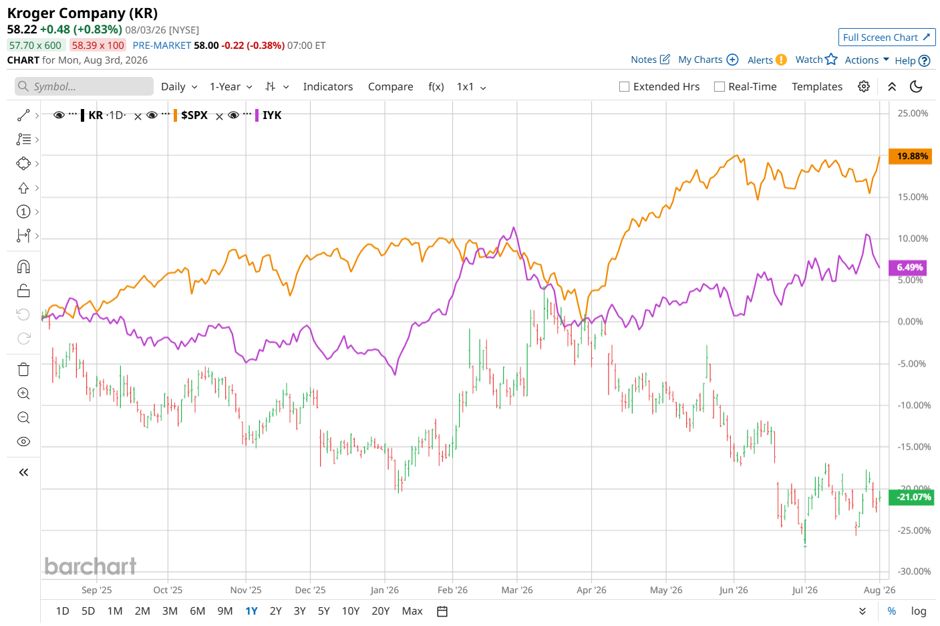Select the 1Y time range
This screenshot has width=940, height=626.
click(251, 611)
